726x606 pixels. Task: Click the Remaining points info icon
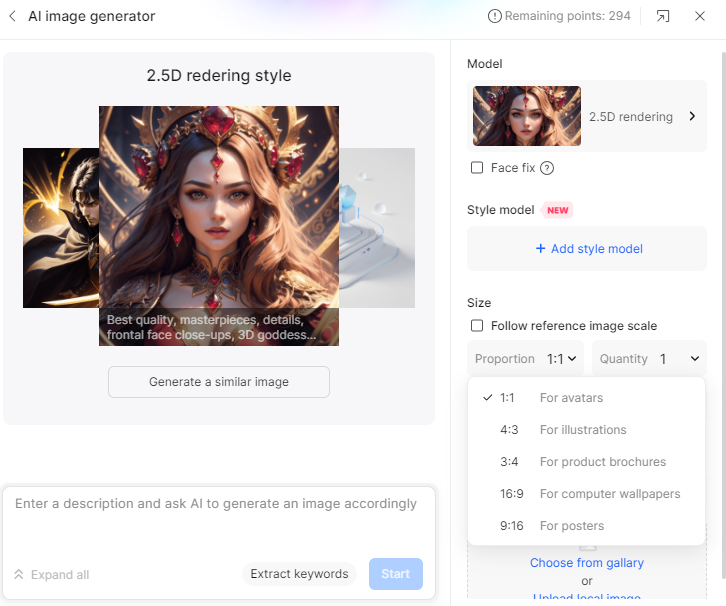[x=494, y=16]
